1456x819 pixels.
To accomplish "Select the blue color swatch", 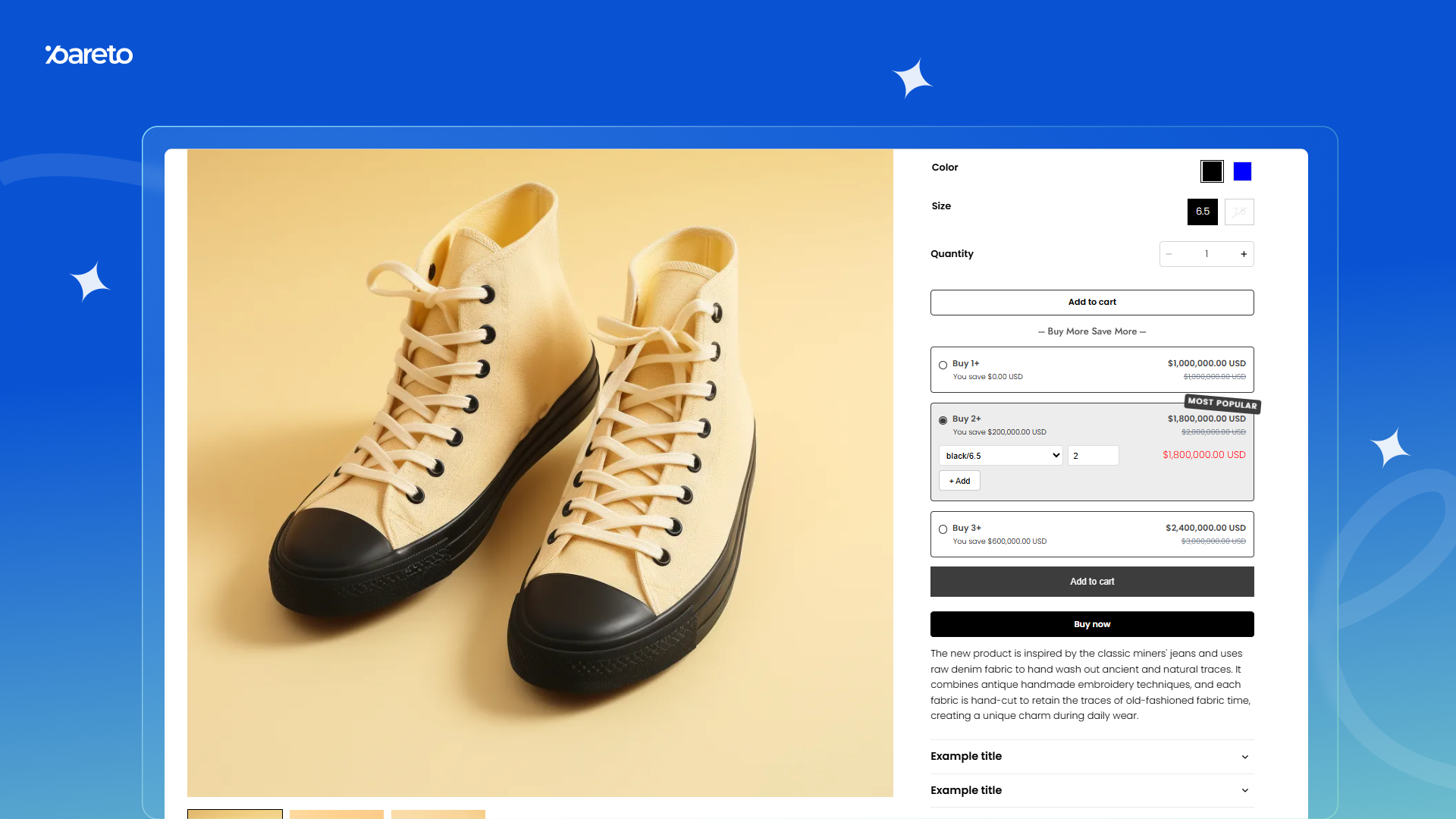I will coord(1242,171).
